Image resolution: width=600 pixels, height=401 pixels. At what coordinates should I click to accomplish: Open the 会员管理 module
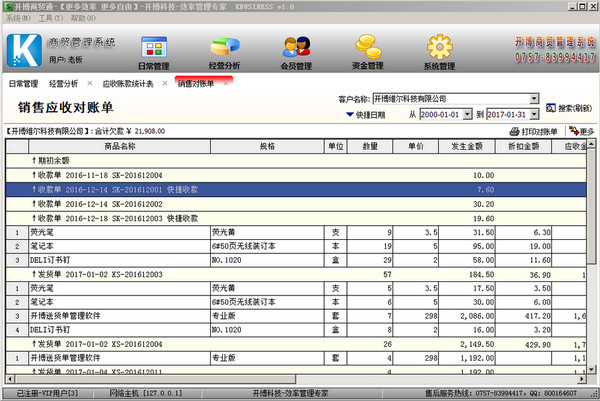pos(296,52)
